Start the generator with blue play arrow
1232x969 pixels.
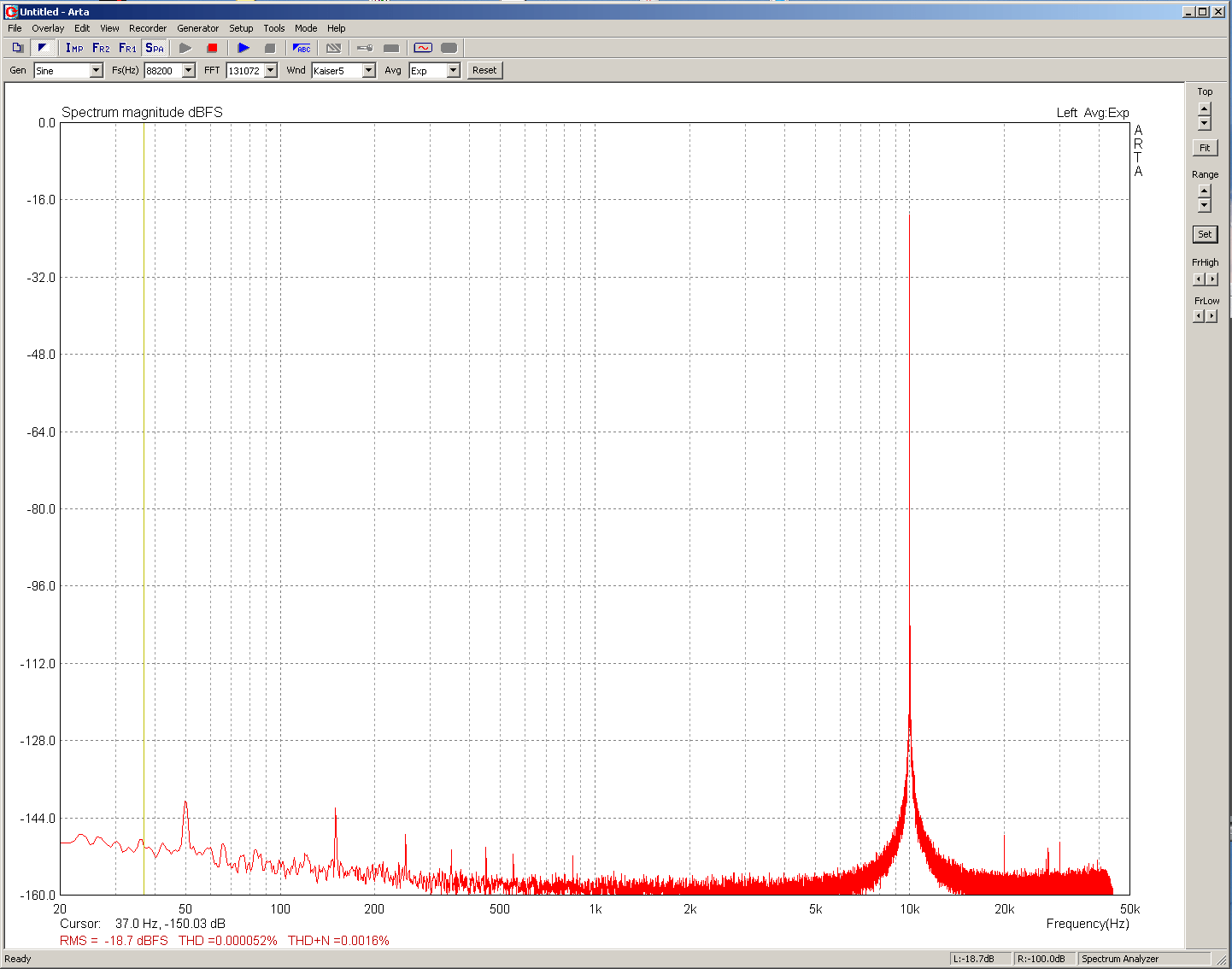click(243, 48)
